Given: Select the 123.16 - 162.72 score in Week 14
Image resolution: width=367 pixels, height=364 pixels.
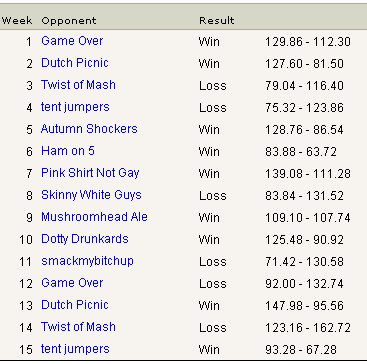Looking at the screenshot, I should click(308, 328).
